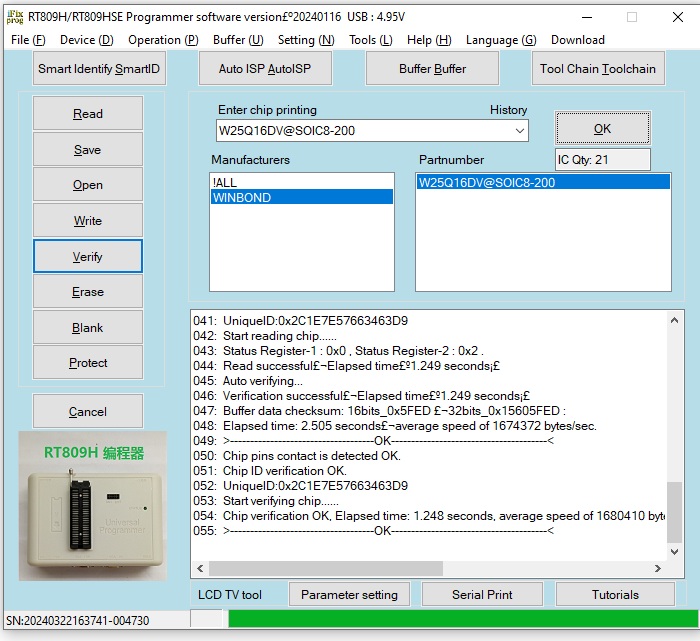This screenshot has height=641, width=700.
Task: Click log line 050 Chip pins contact
Action: coord(297,456)
